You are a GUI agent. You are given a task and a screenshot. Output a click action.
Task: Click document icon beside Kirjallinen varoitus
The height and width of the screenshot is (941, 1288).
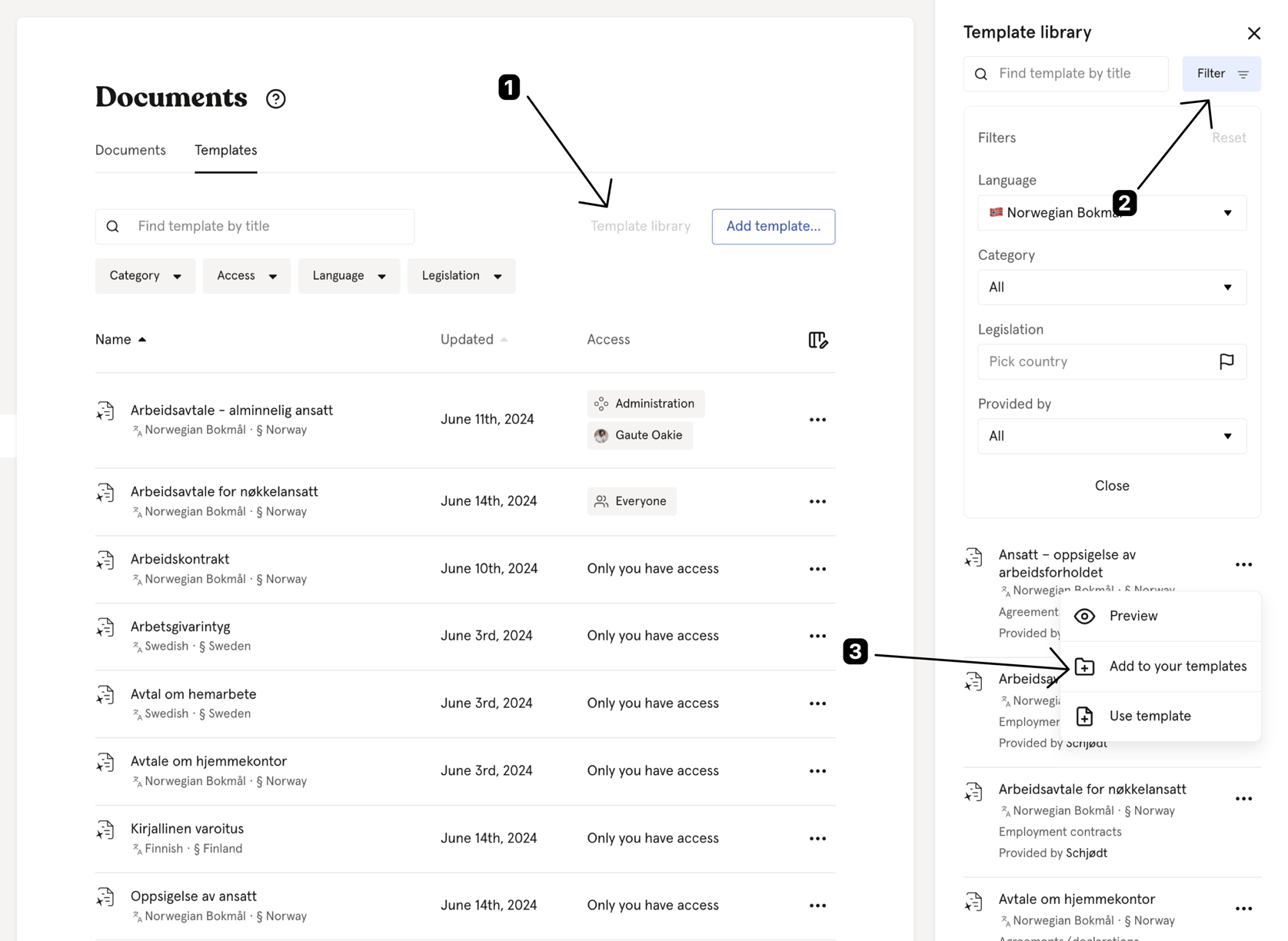click(x=106, y=831)
